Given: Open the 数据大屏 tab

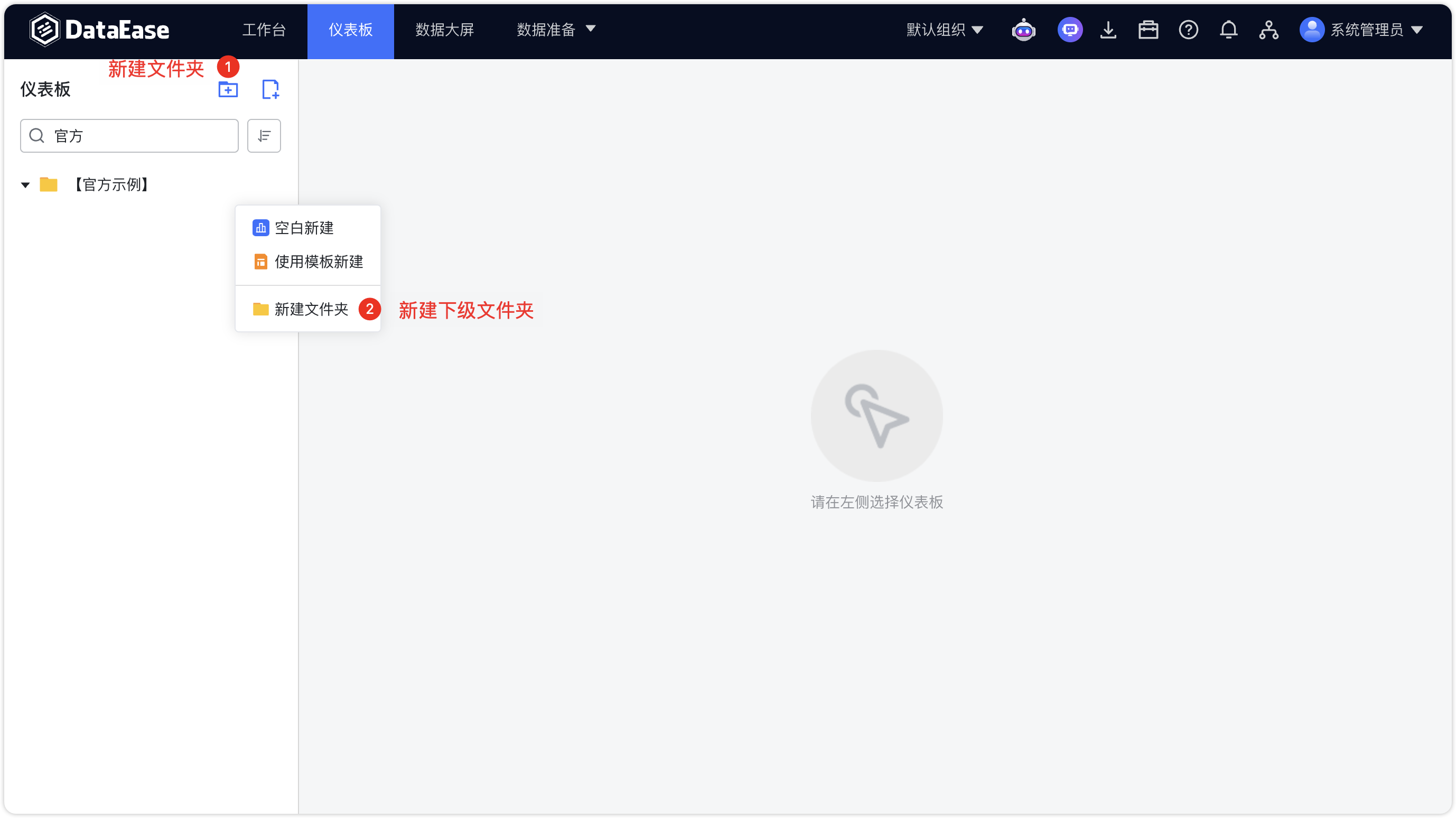Looking at the screenshot, I should coord(444,30).
